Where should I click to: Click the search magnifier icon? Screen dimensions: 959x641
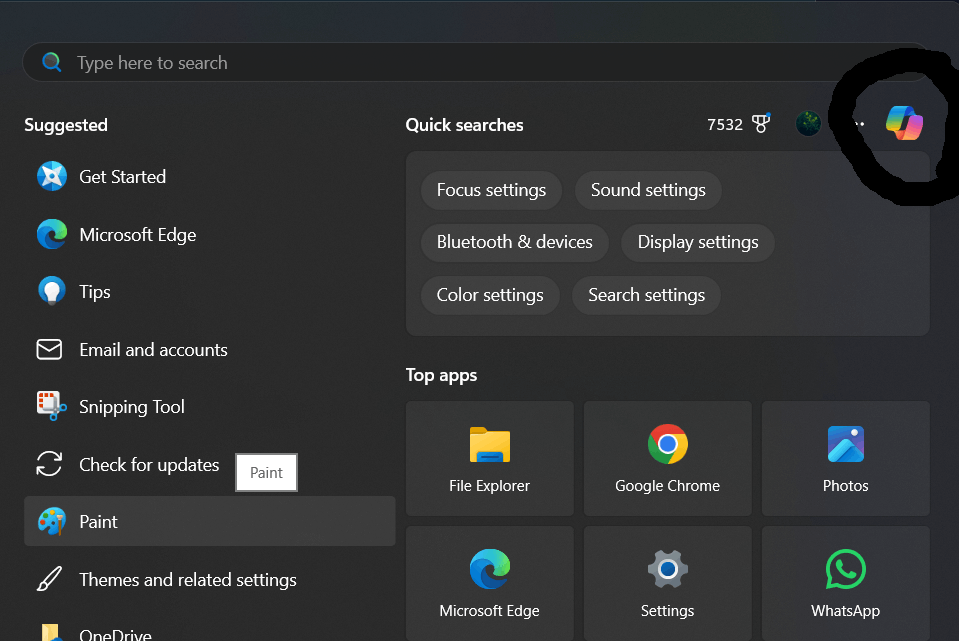pos(51,62)
